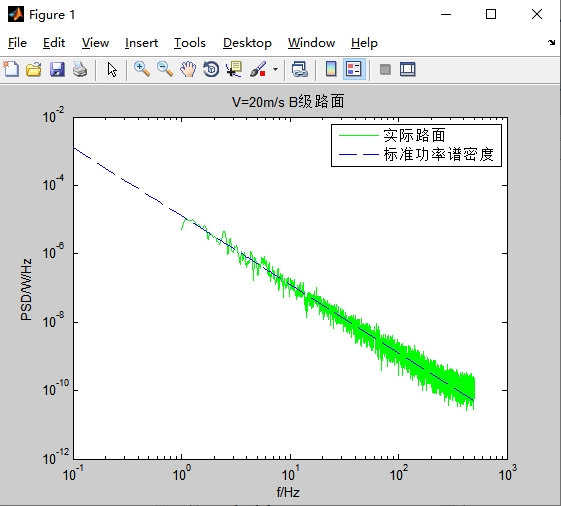Image resolution: width=561 pixels, height=506 pixels.
Task: Open the File menu
Action: click(x=17, y=43)
